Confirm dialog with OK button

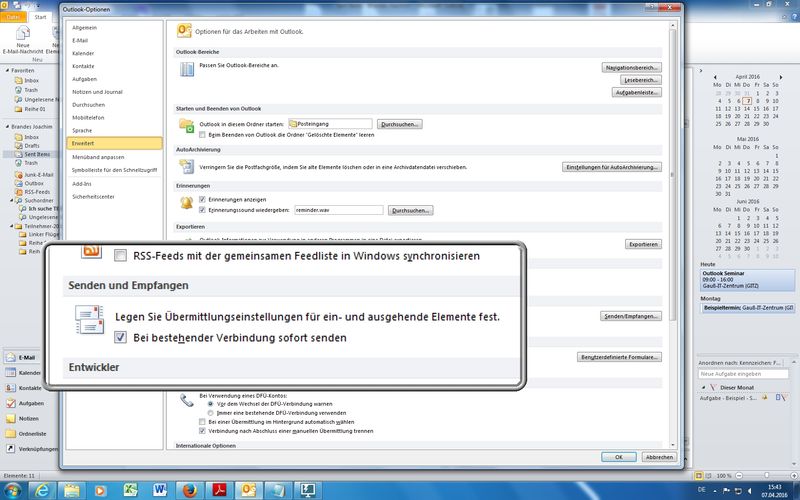pyautogui.click(x=619, y=457)
